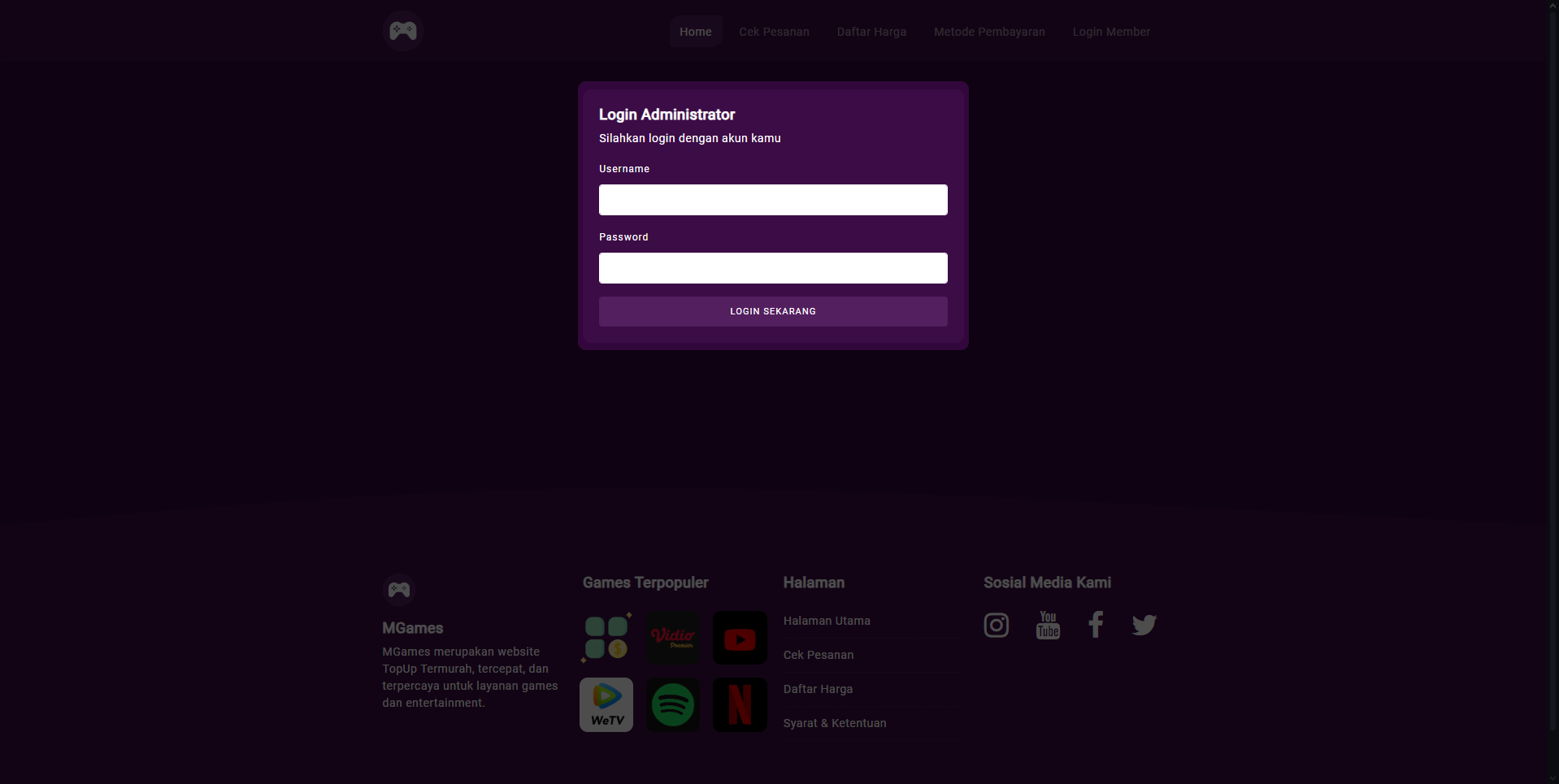Visit the Facebook social media icon
This screenshot has height=784, width=1559.
click(1096, 624)
